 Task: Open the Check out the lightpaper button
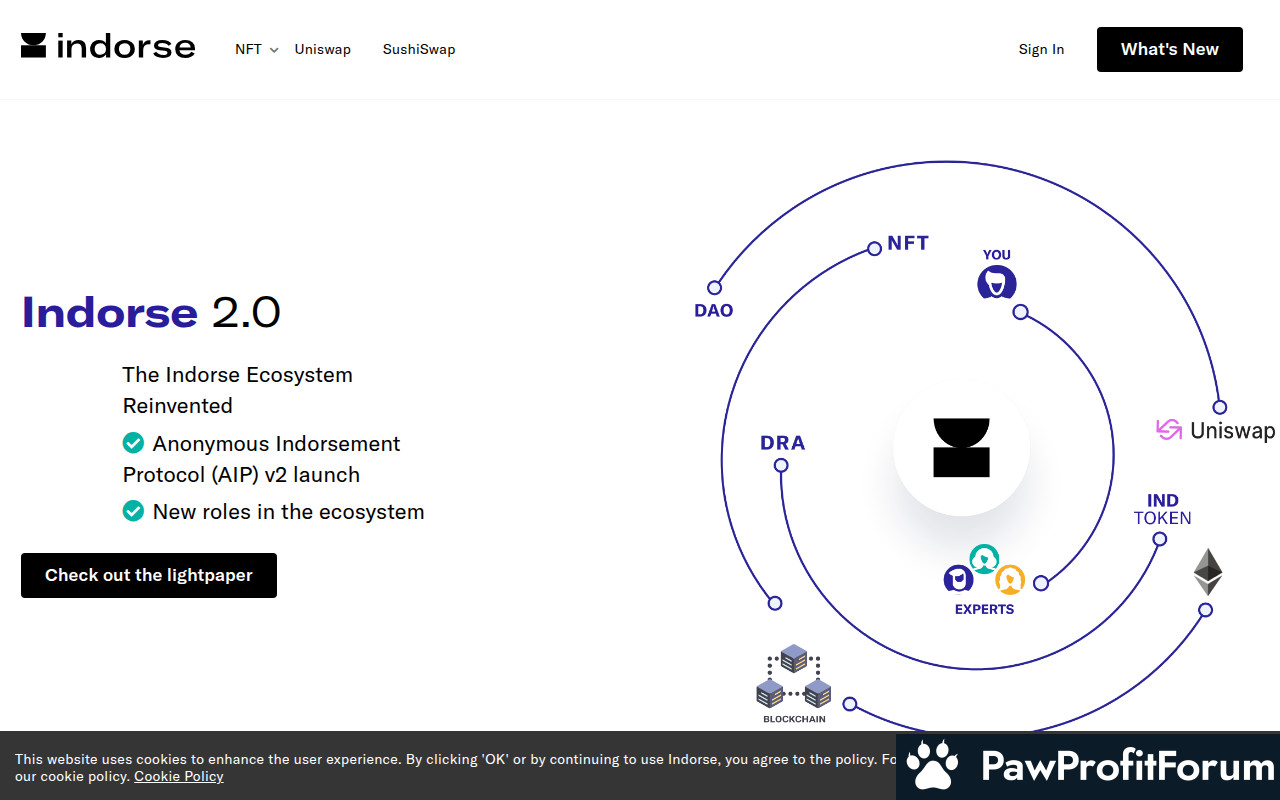click(x=149, y=575)
